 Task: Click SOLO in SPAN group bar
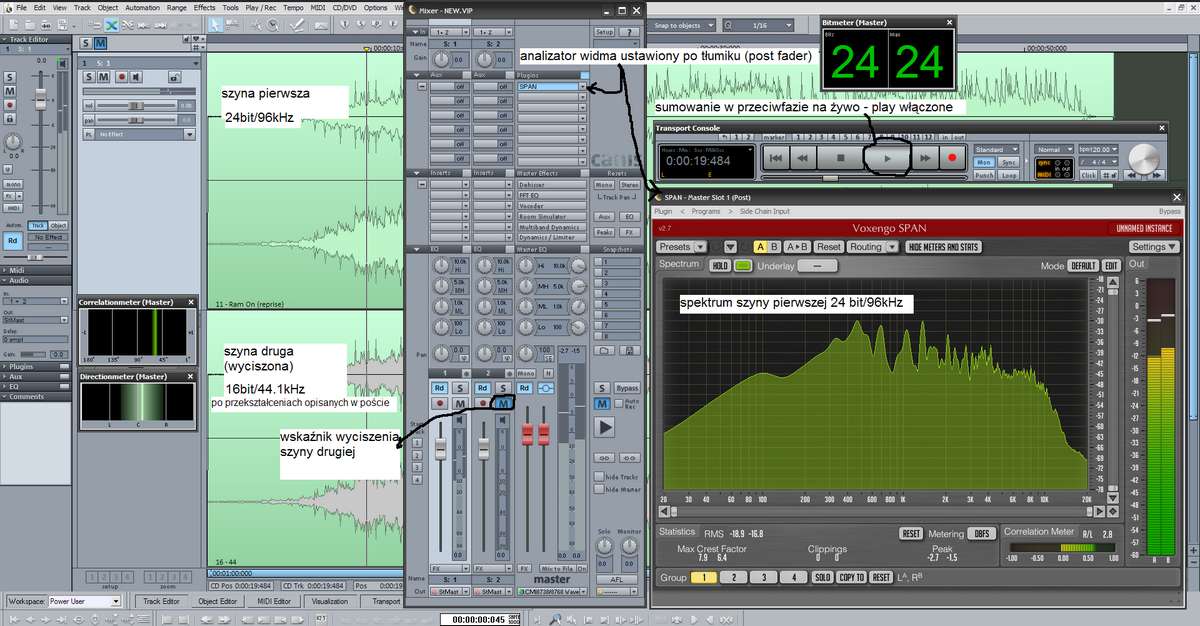point(822,577)
